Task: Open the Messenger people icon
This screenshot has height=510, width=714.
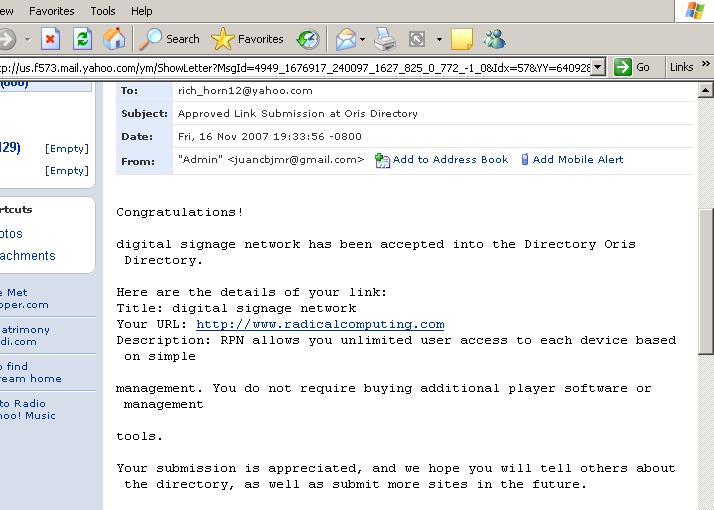Action: (x=495, y=39)
